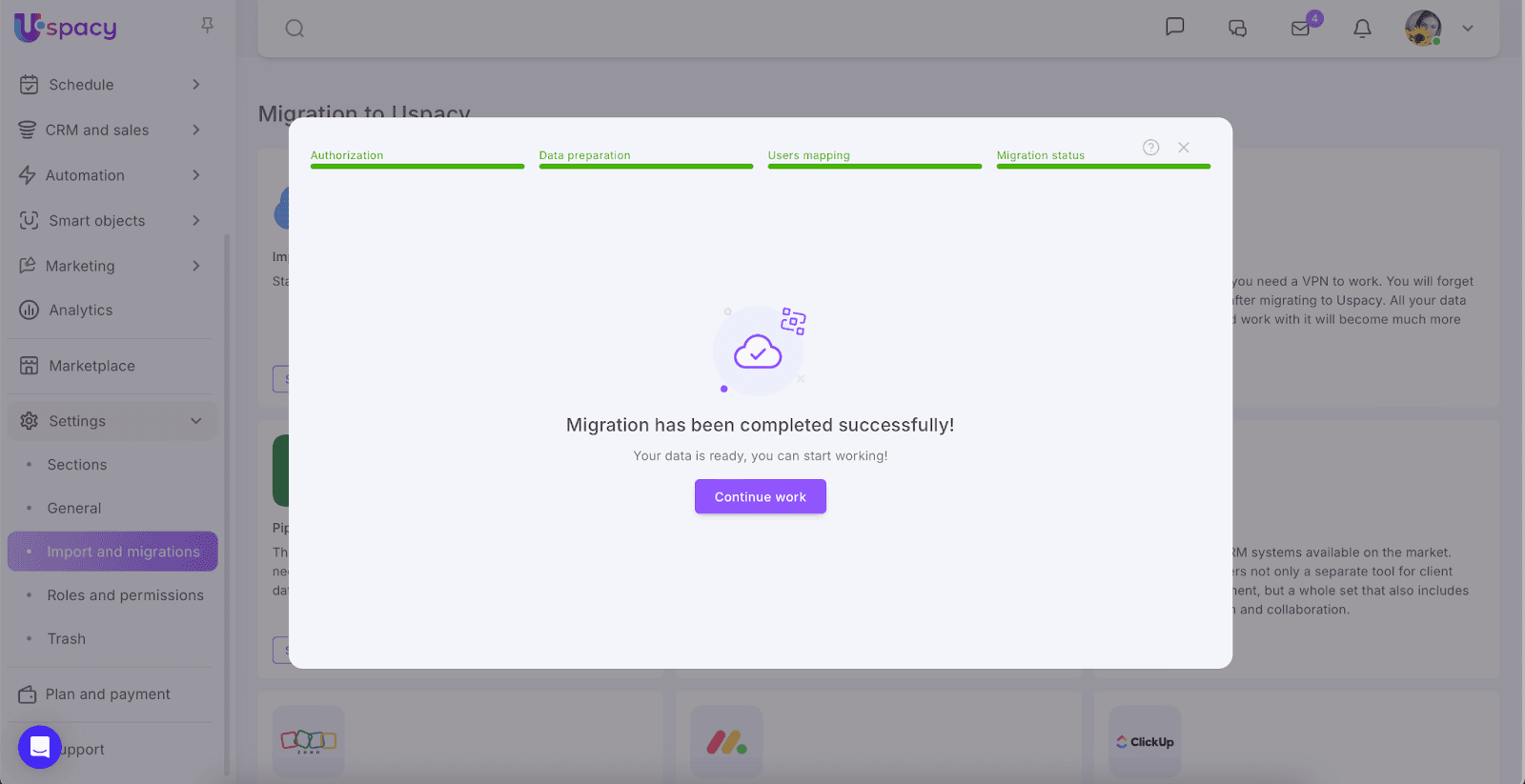The height and width of the screenshot is (784, 1525).
Task: Open the user profile dropdown arrow
Action: (1468, 29)
